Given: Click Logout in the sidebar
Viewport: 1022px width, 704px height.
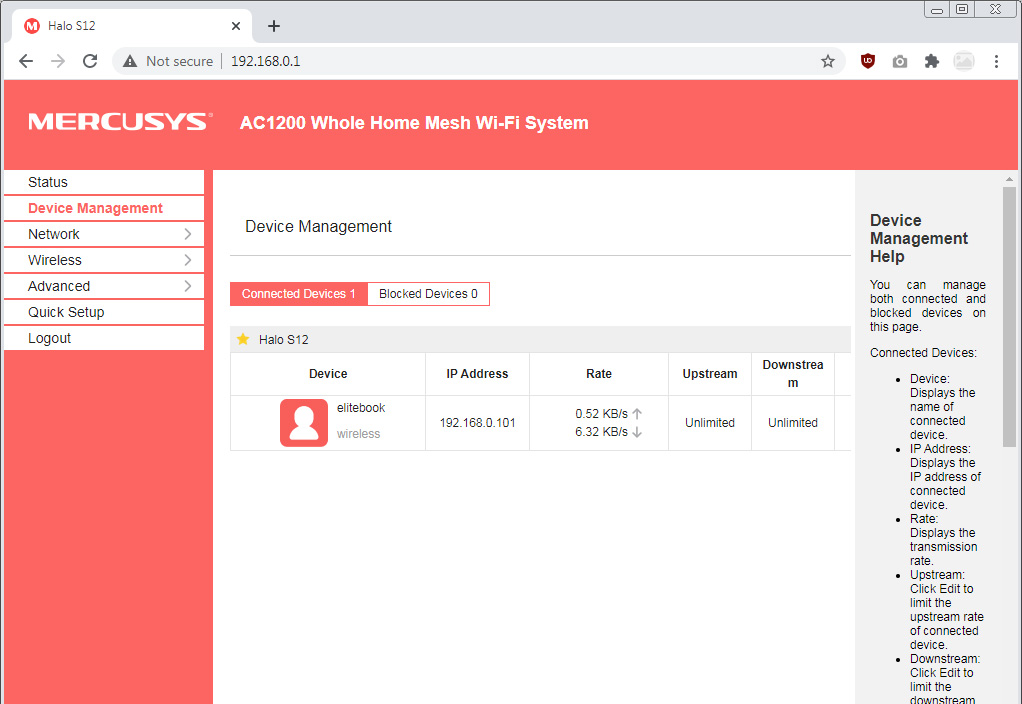Looking at the screenshot, I should [x=104, y=338].
